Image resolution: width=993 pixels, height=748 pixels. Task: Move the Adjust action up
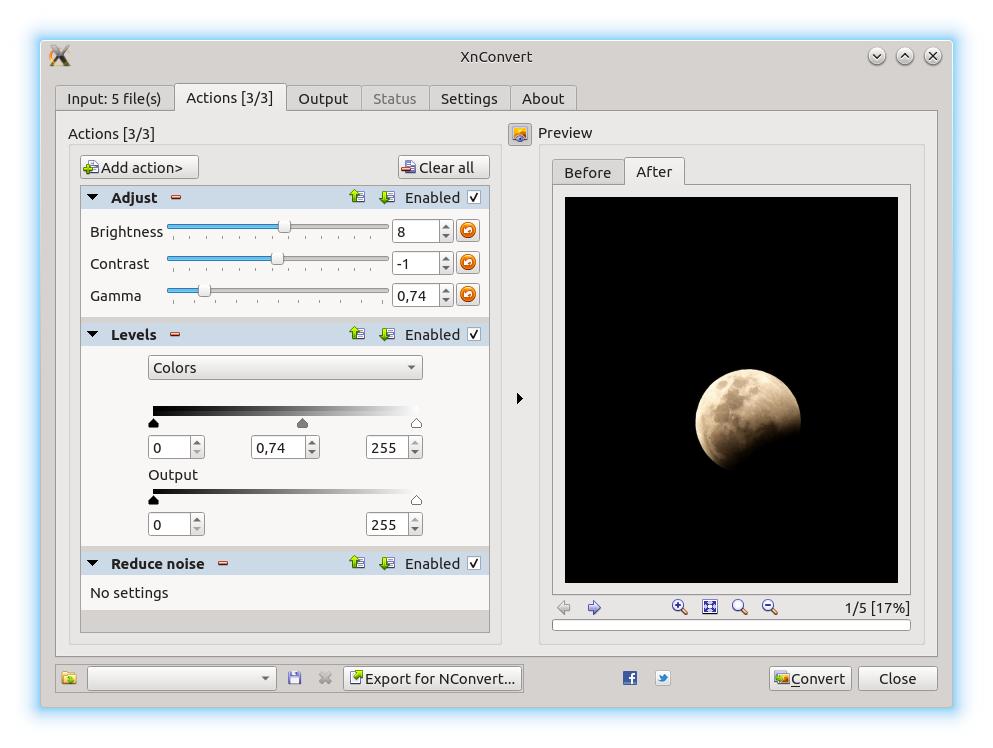coord(357,197)
